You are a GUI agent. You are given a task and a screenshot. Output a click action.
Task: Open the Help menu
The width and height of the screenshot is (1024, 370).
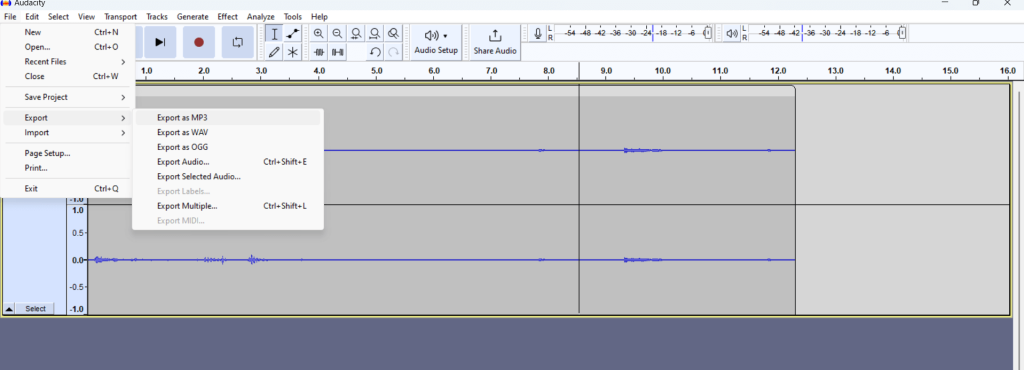(319, 16)
